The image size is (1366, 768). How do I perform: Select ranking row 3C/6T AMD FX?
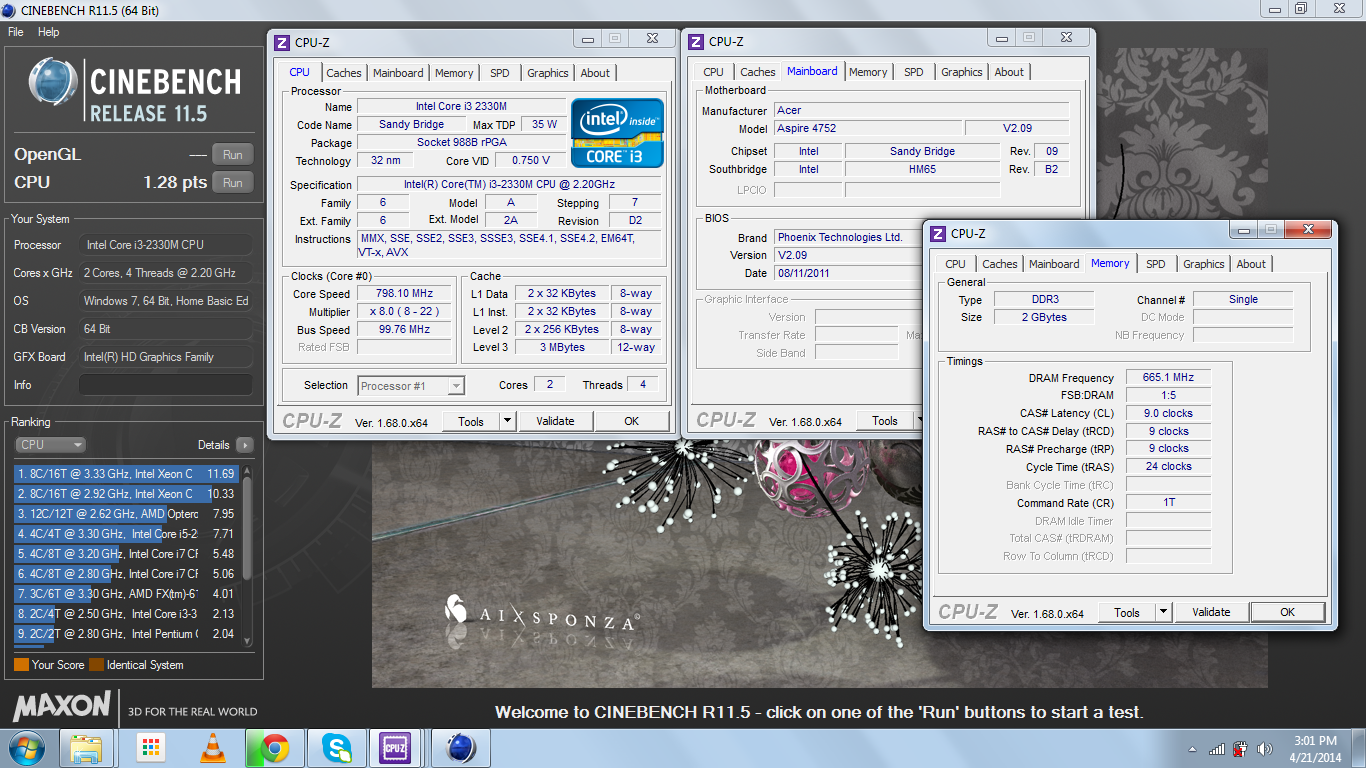125,594
